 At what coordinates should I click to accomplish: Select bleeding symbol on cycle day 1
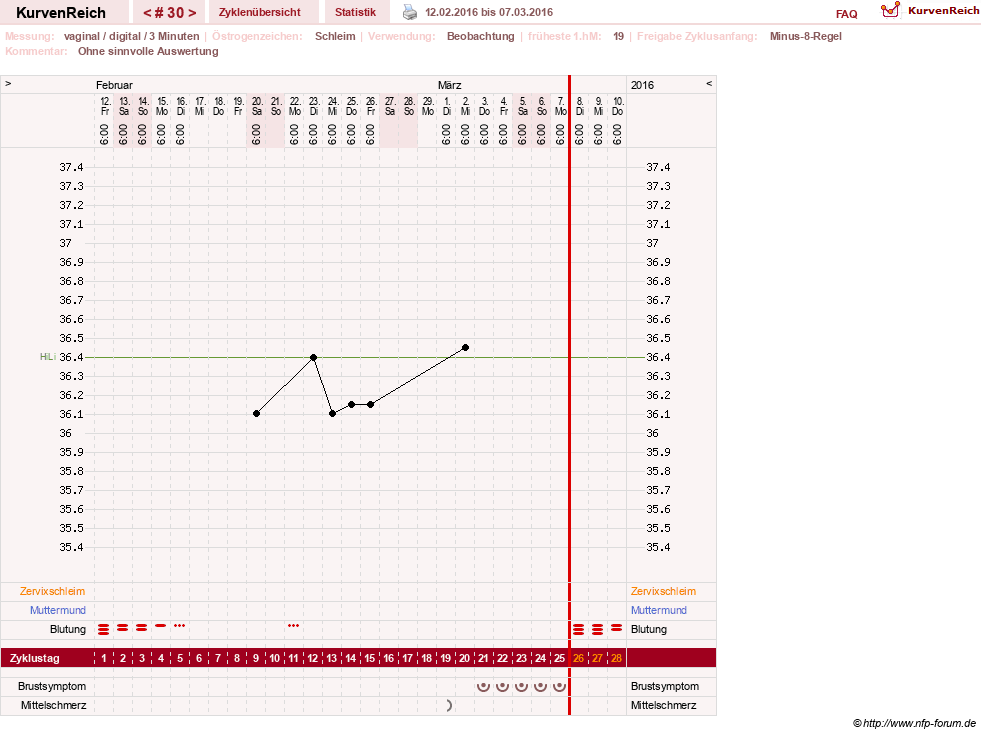click(104, 629)
